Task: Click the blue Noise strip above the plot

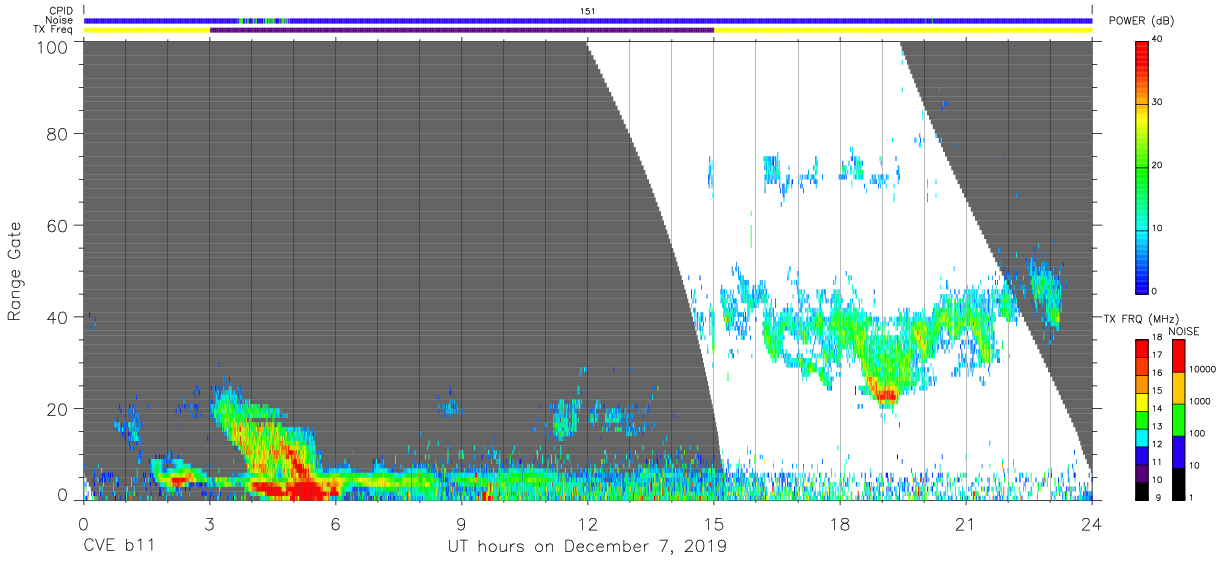Action: [588, 20]
